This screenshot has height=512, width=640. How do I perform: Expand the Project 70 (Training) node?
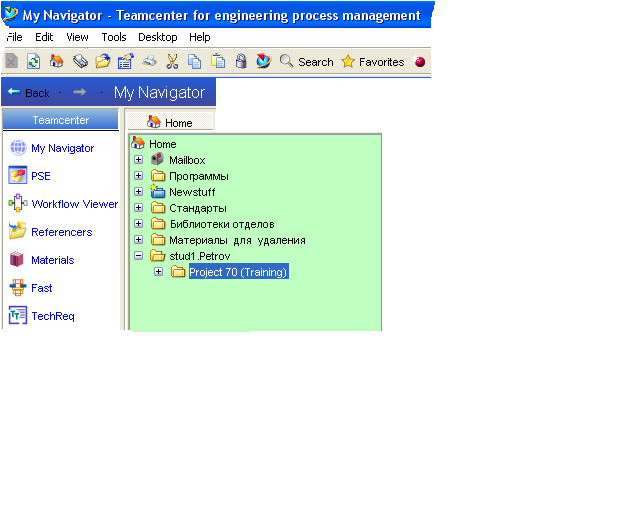click(158, 272)
